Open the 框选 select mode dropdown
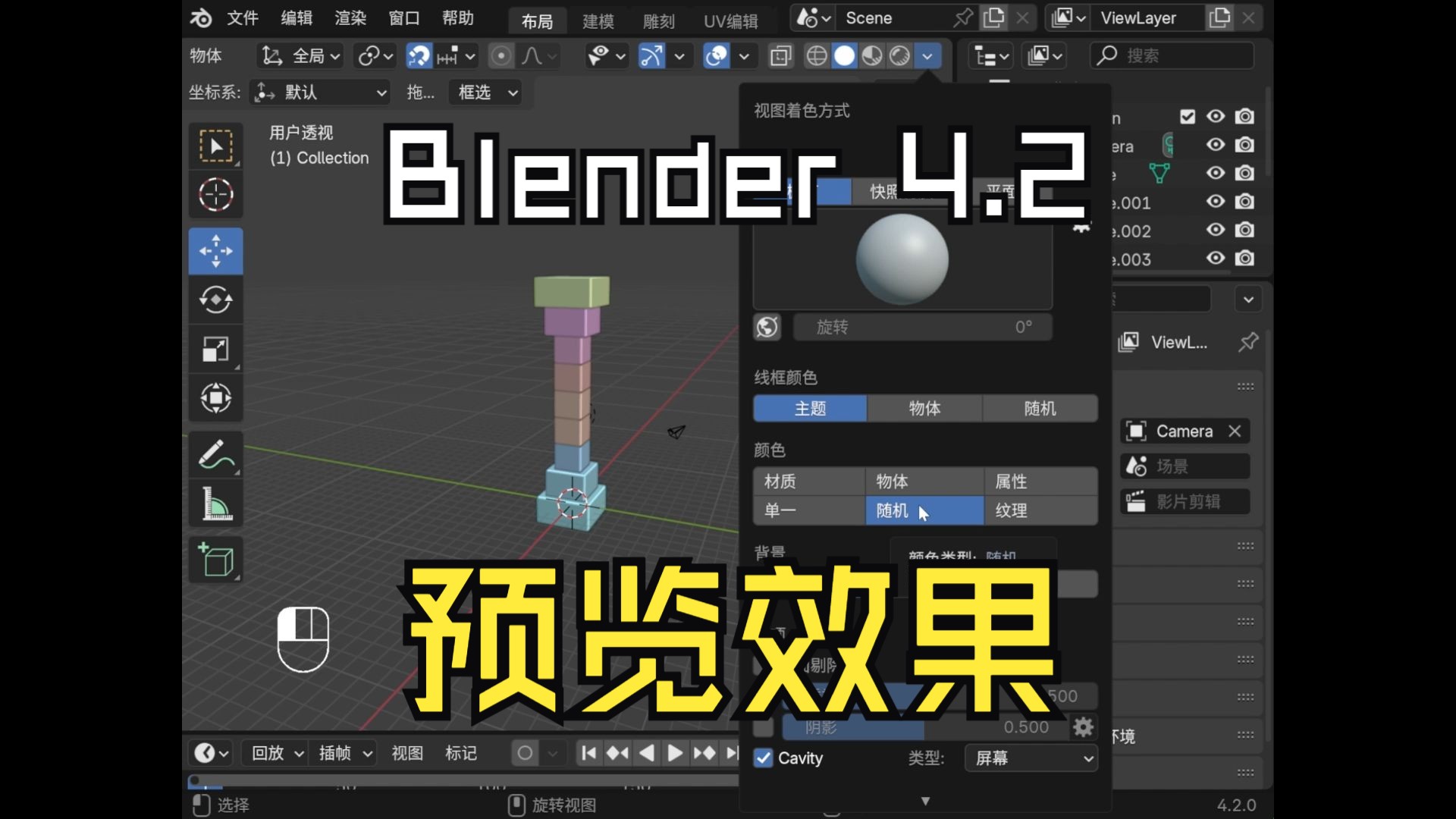The image size is (1456, 819). pos(485,92)
